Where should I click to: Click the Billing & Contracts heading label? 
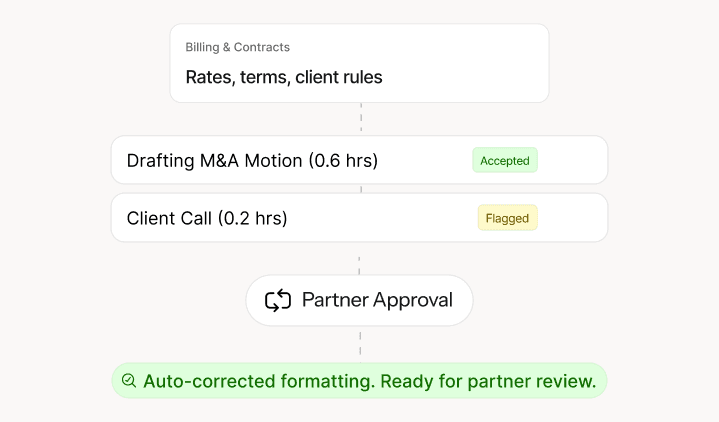tap(237, 47)
